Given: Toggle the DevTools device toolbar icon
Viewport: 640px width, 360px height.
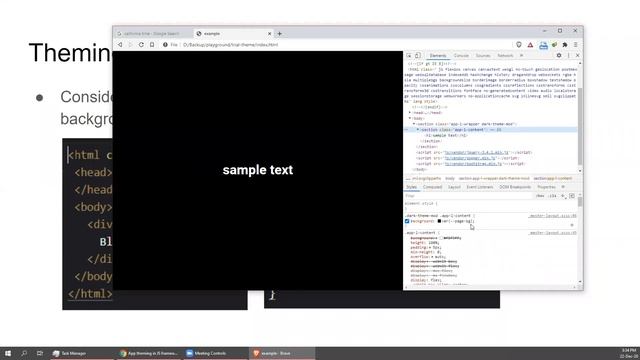Looking at the screenshot, I should click(418, 56).
